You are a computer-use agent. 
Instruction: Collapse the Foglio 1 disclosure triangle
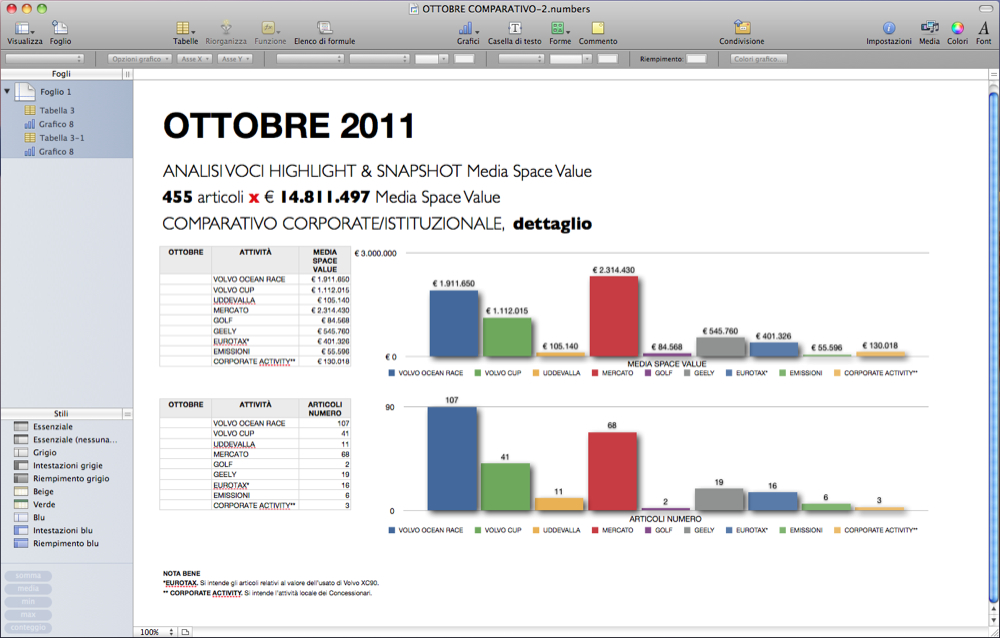[8, 91]
